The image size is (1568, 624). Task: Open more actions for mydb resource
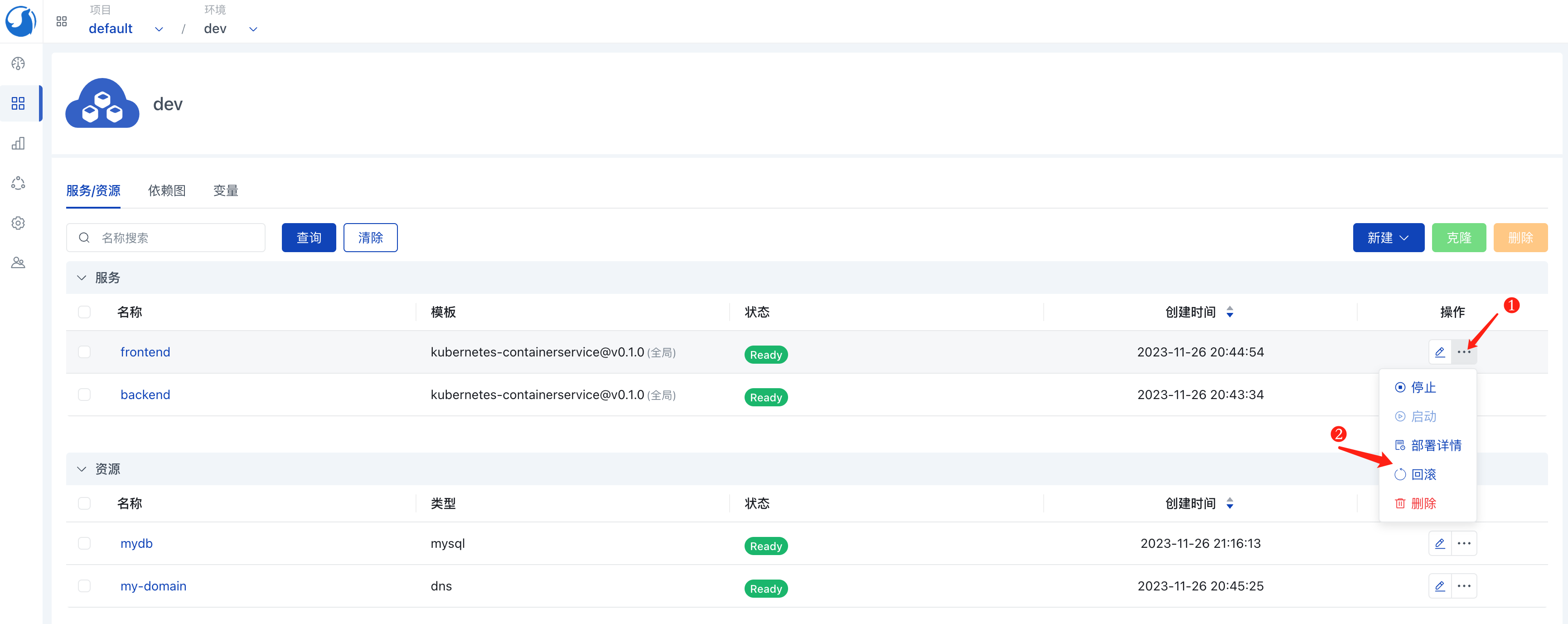pyautogui.click(x=1464, y=544)
